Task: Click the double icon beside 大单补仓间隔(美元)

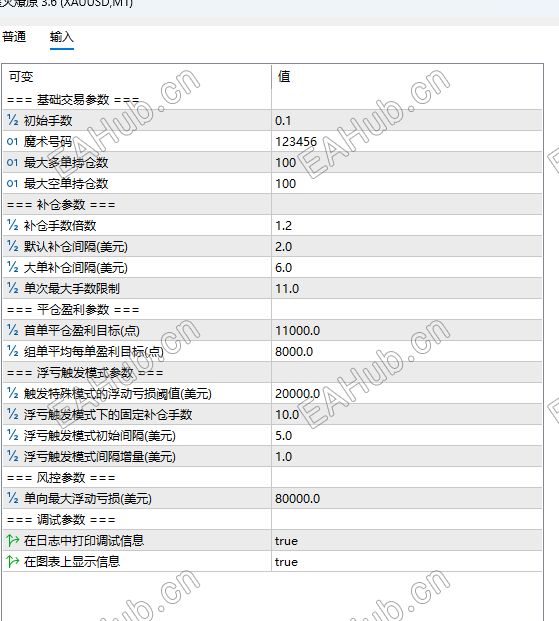Action: [x=13, y=267]
